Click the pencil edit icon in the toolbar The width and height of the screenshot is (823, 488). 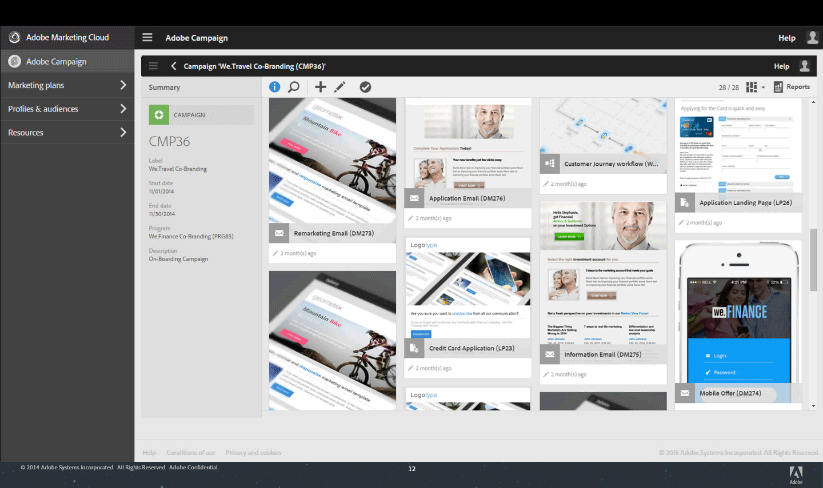point(340,87)
